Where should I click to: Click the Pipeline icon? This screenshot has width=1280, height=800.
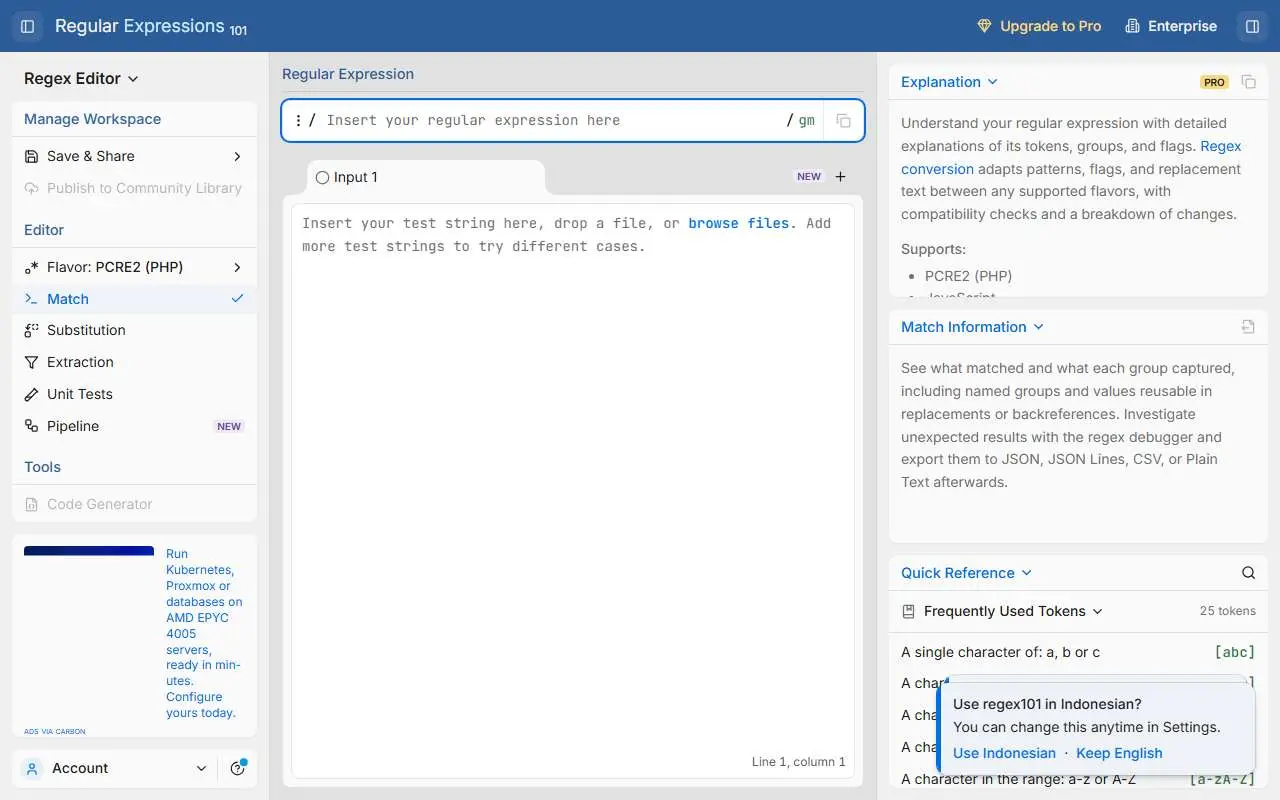31,426
